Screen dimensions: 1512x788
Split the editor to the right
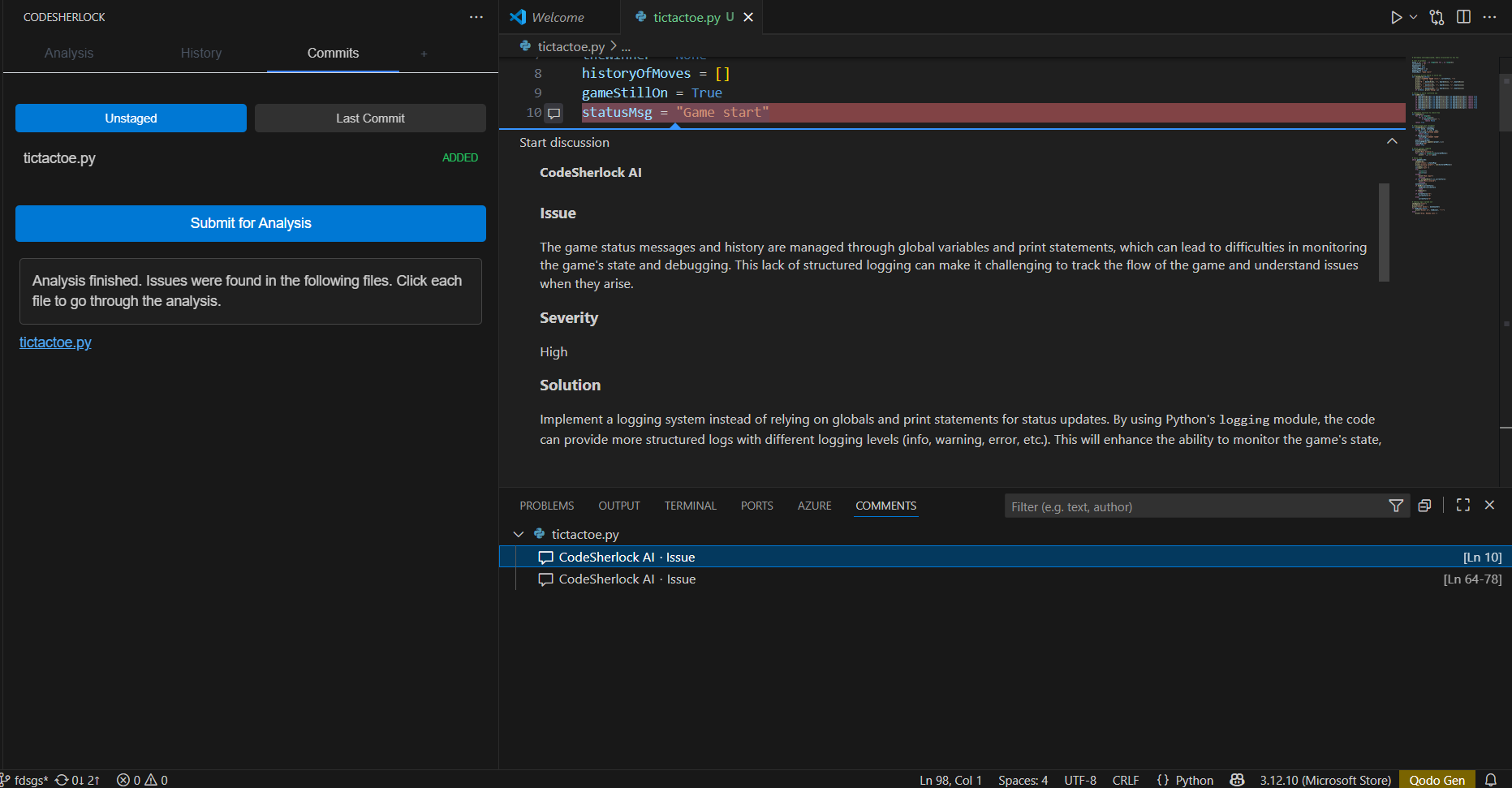pyautogui.click(x=1463, y=17)
